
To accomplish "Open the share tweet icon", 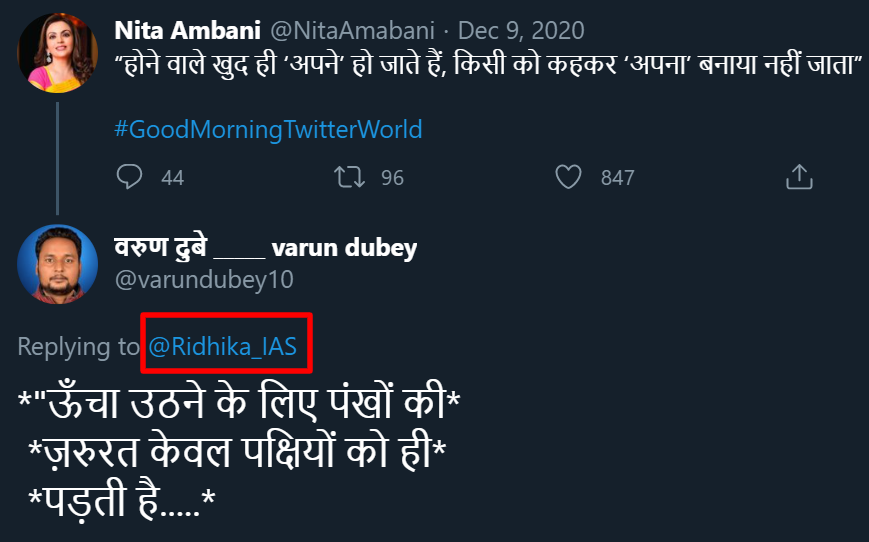I will coord(798,177).
